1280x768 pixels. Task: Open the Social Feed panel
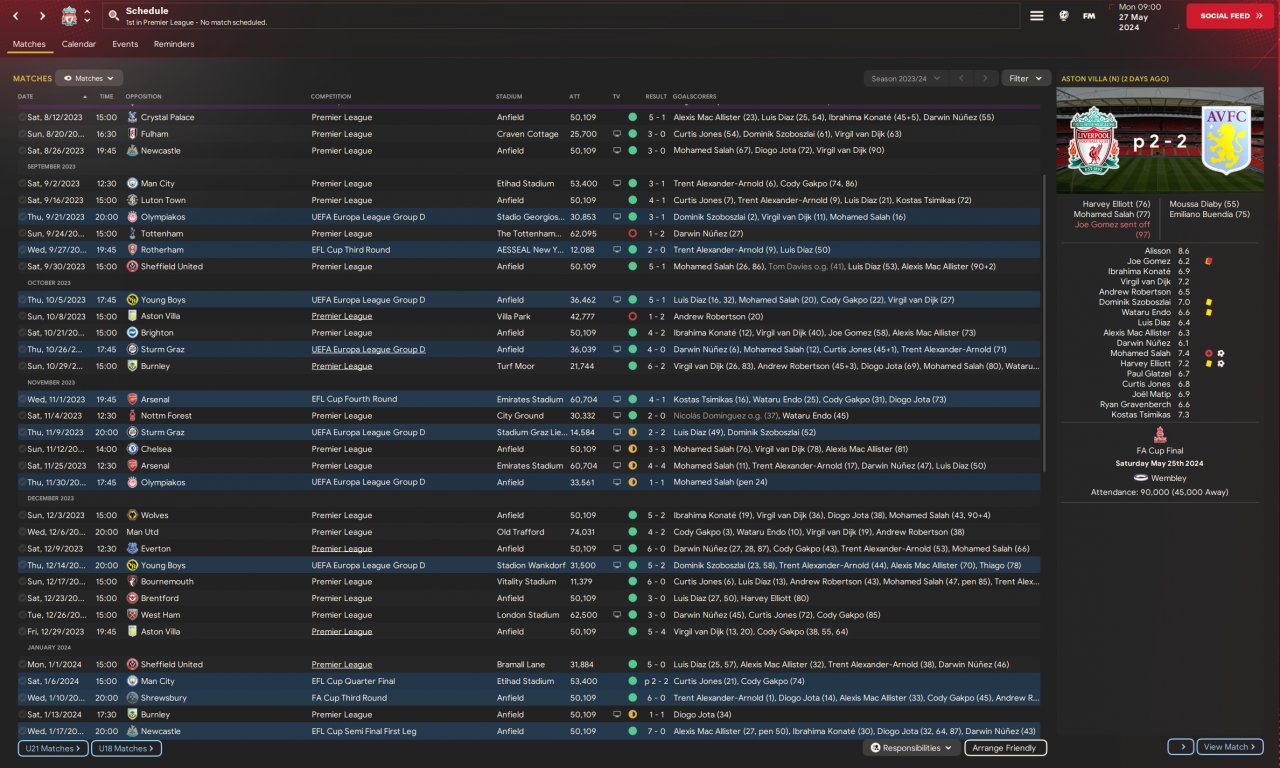[1232, 16]
